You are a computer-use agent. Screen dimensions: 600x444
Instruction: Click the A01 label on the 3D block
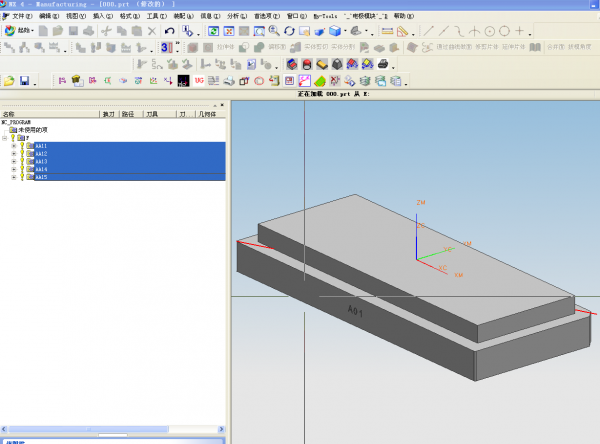pos(355,311)
